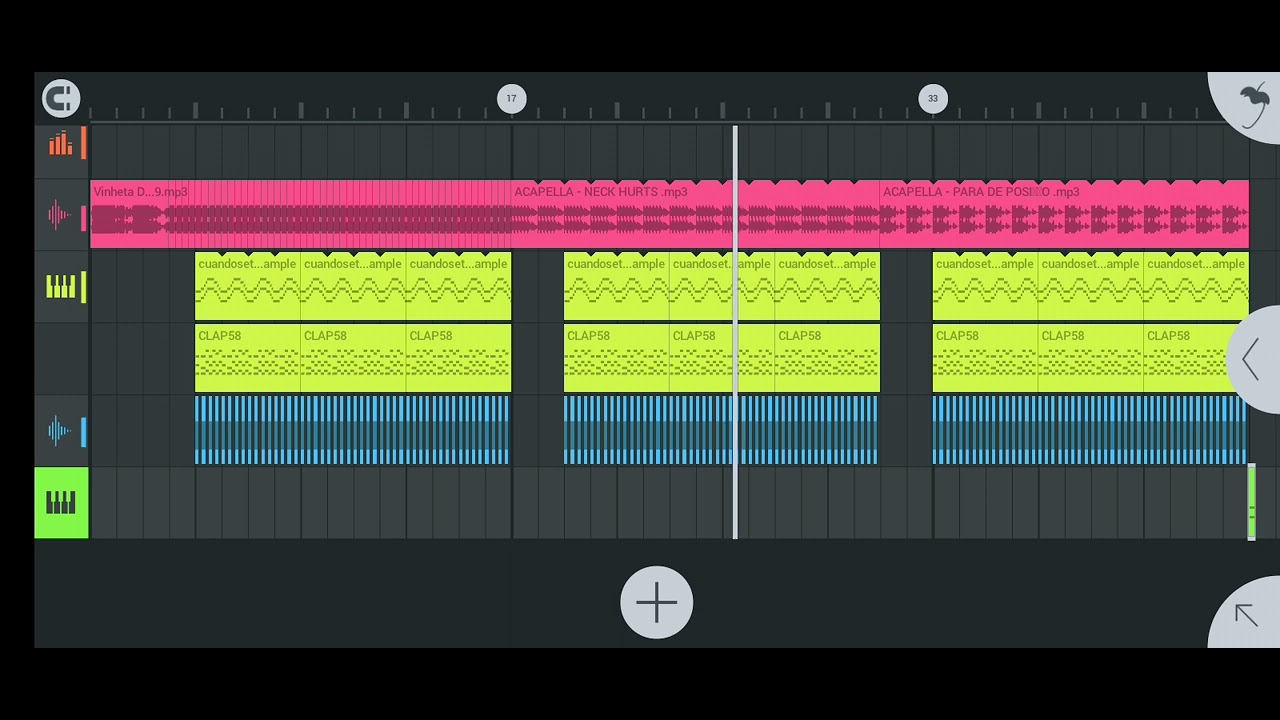Select cuandoset...ample clip starting at bar 33
This screenshot has height=720, width=1280.
click(x=985, y=287)
